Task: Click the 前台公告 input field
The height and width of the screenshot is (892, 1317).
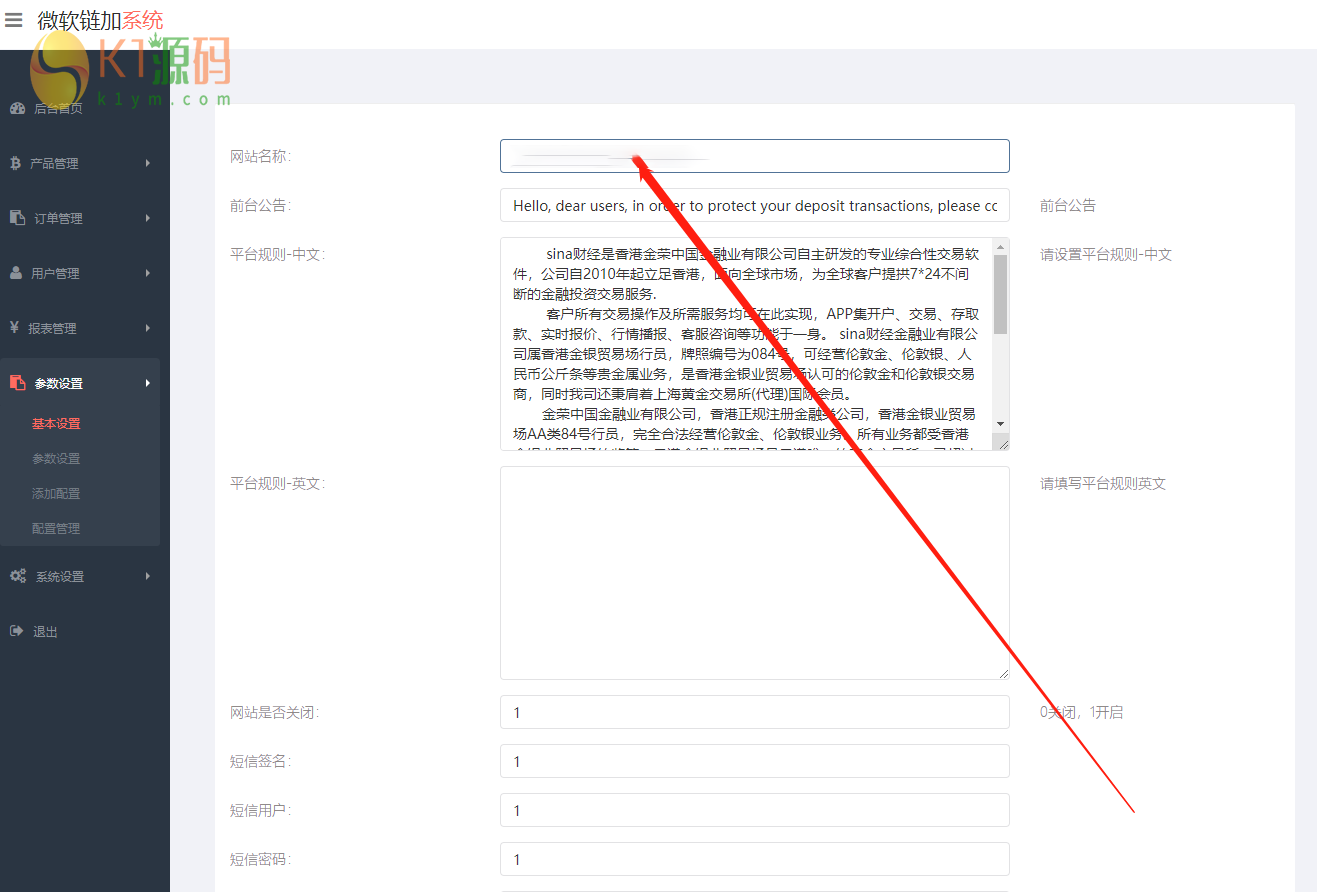Action: click(x=755, y=205)
